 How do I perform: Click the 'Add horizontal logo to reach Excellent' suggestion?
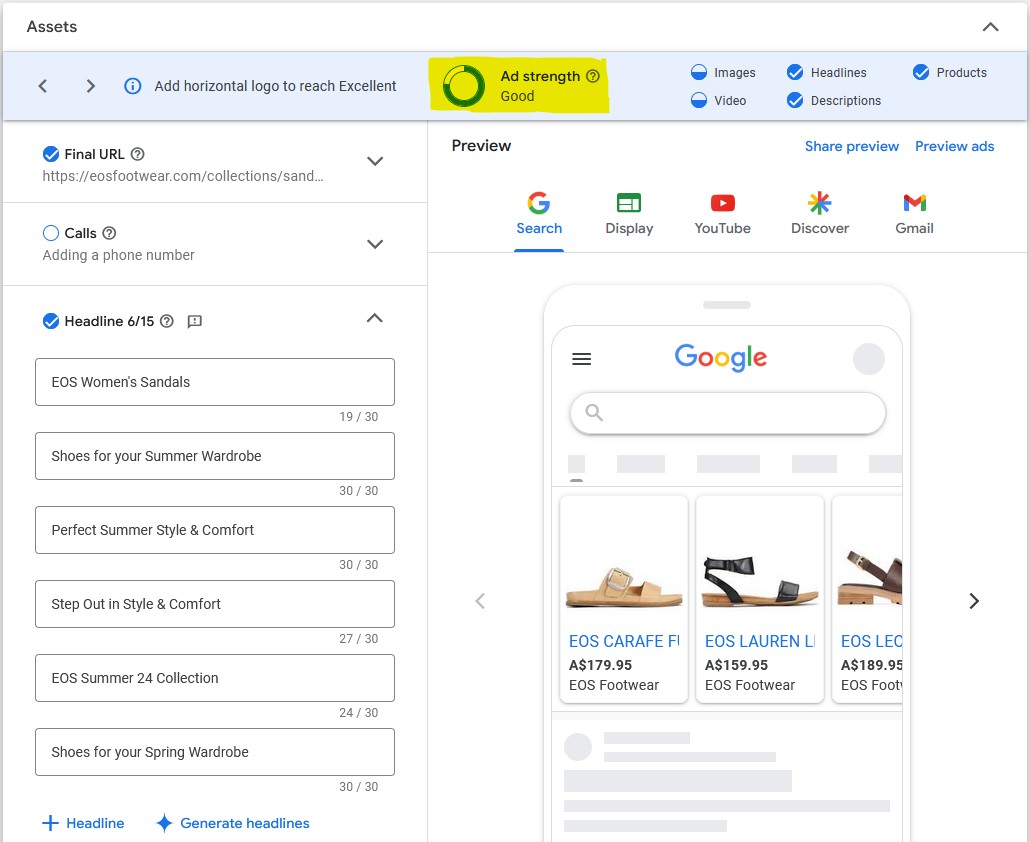coord(275,86)
